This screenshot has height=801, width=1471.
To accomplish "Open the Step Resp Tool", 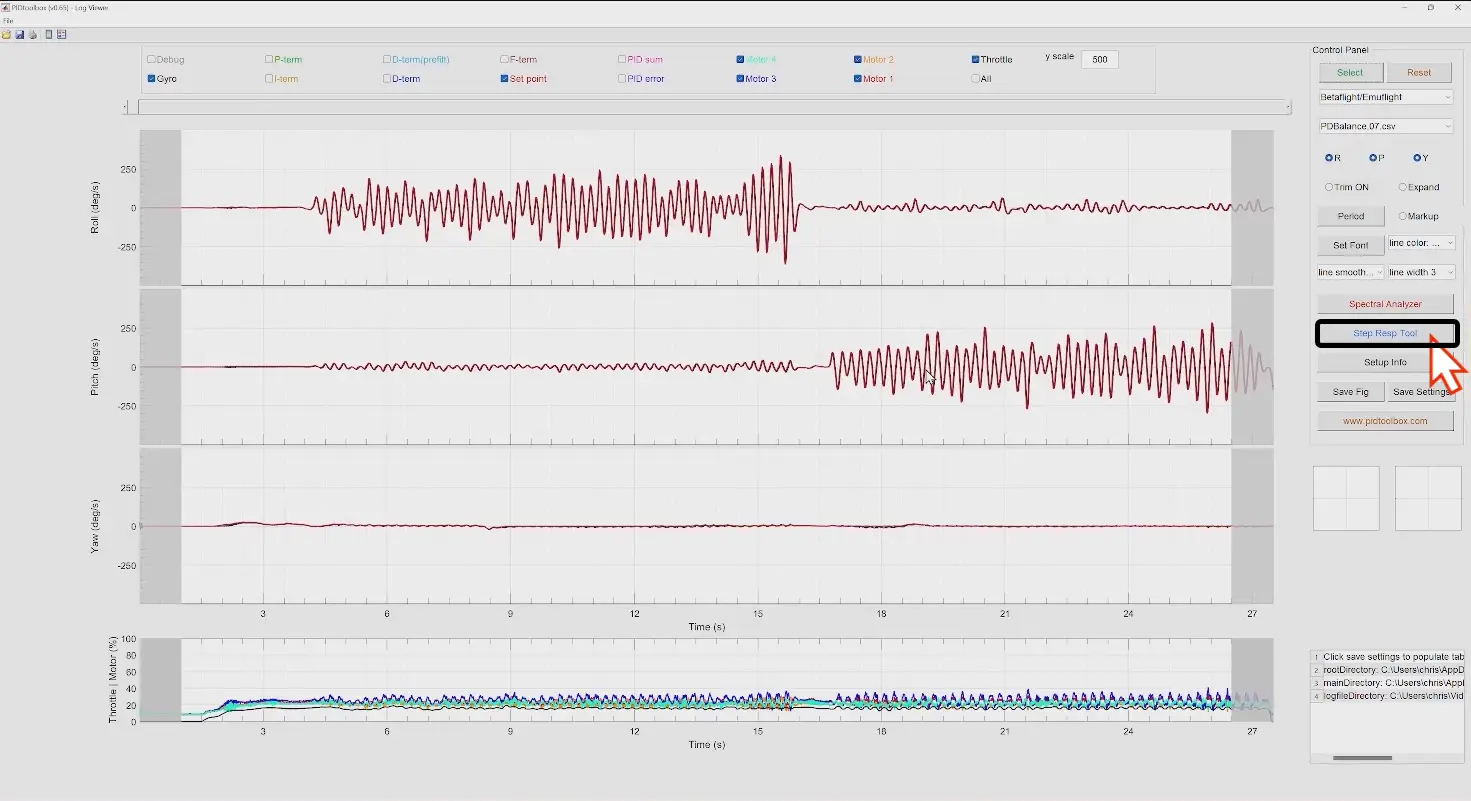I will pyautogui.click(x=1385, y=333).
